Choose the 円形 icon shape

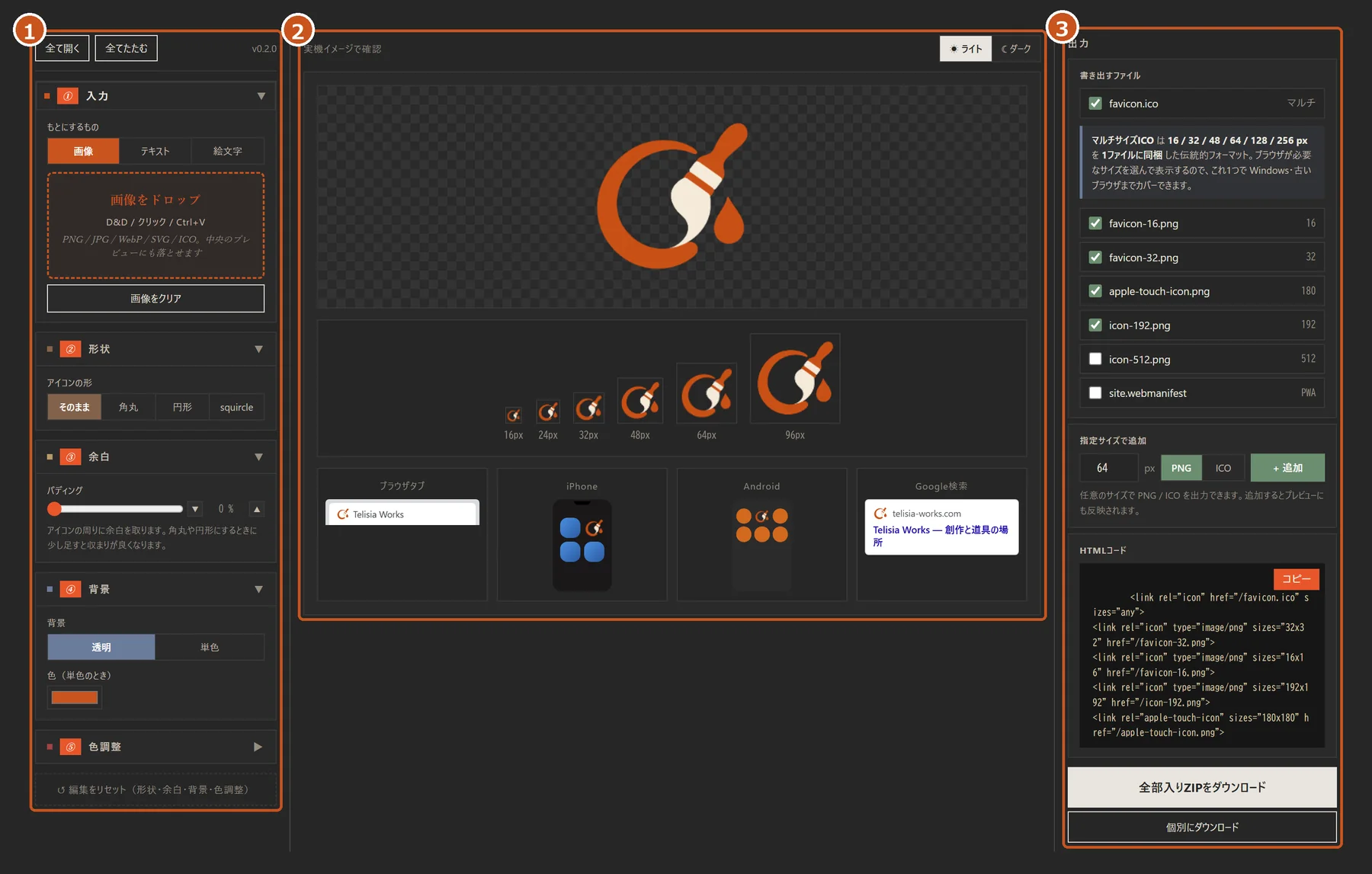point(182,407)
